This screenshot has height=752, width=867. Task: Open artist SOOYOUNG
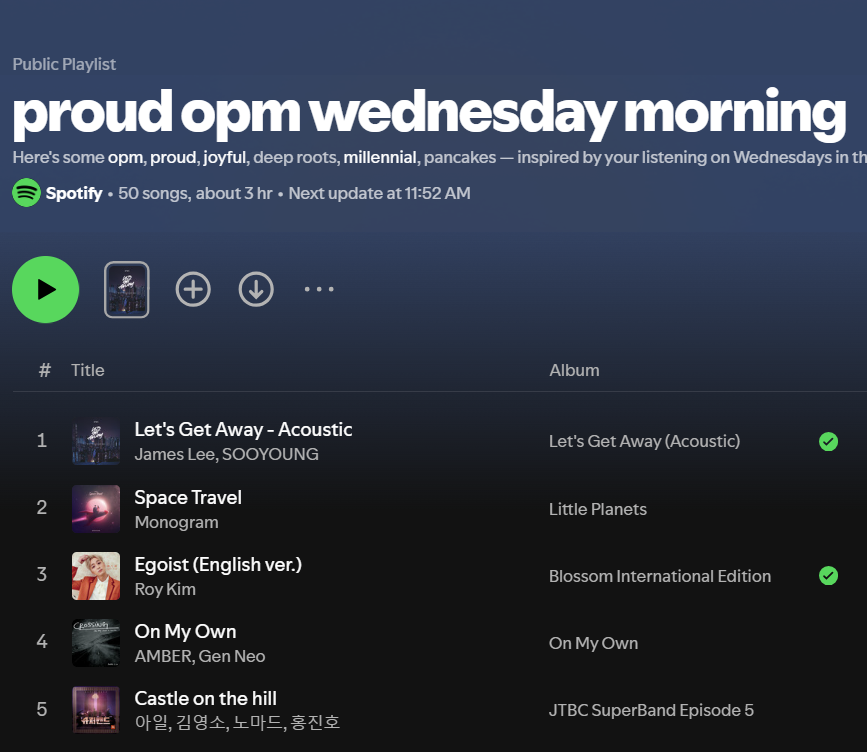coord(270,454)
